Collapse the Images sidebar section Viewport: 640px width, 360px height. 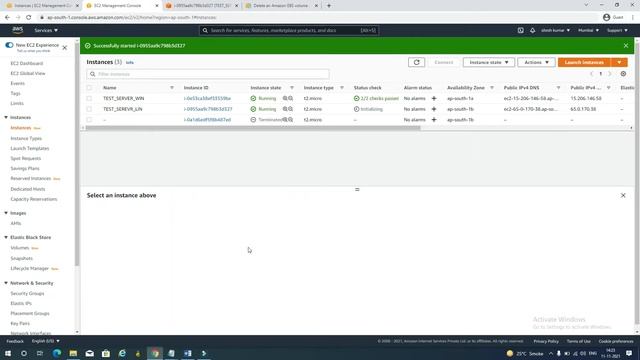pos(6,213)
